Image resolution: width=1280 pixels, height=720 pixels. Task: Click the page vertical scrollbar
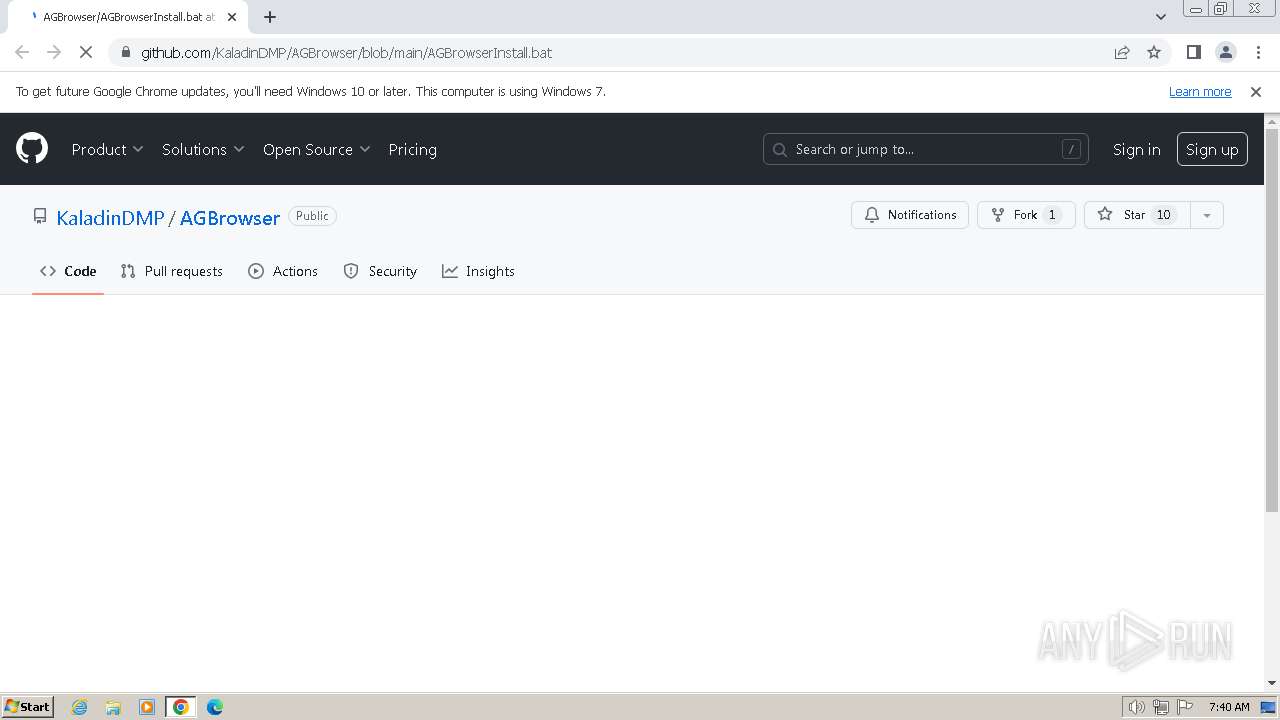[1272, 320]
